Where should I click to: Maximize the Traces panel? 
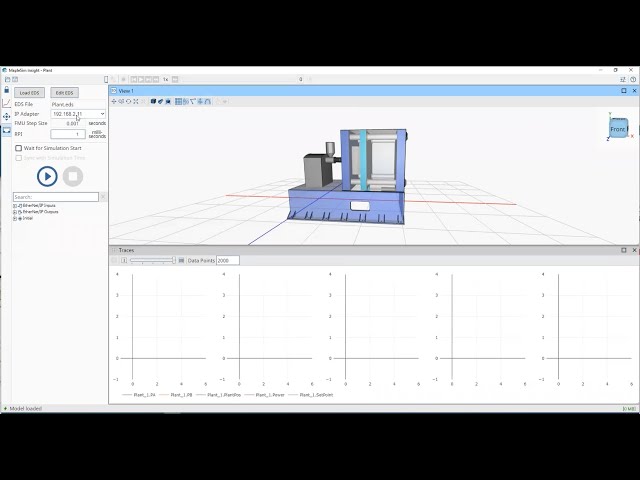tap(624, 250)
